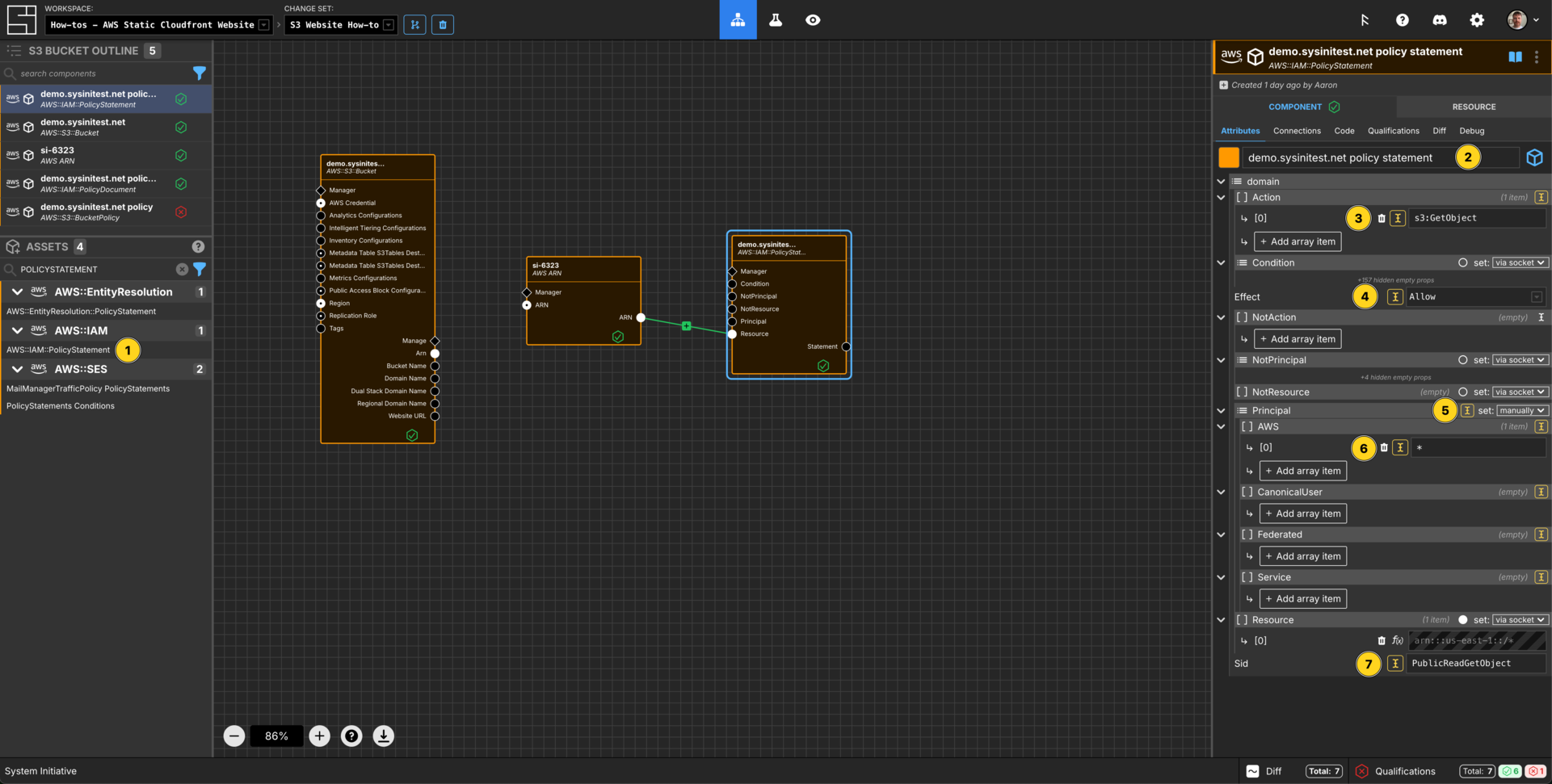The image size is (1552, 784).
Task: Open the settings gear
Action: (x=1477, y=20)
